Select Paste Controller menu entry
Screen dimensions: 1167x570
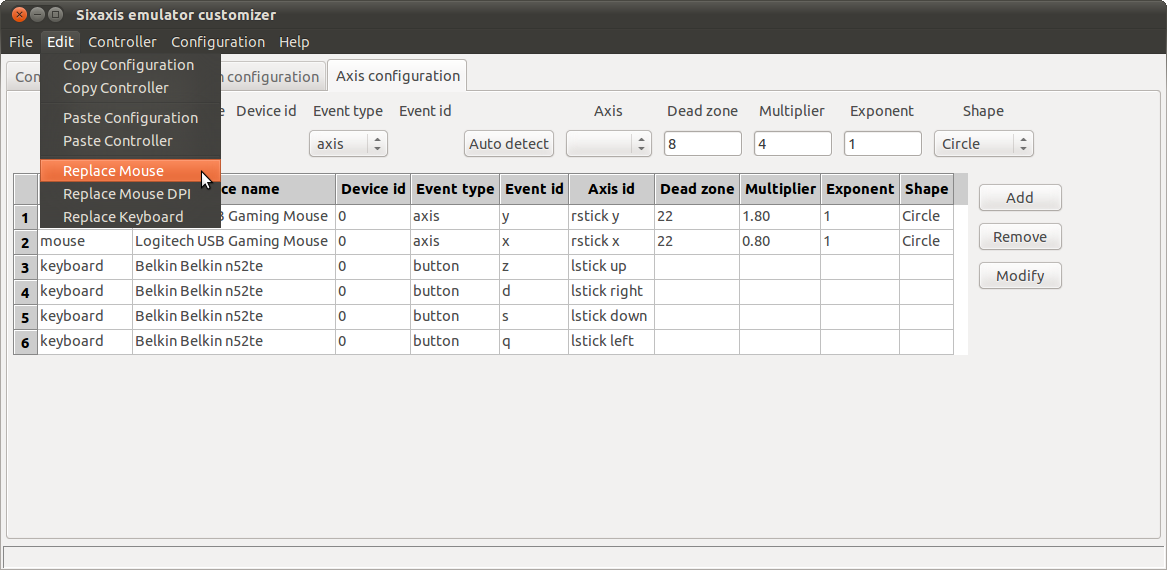117,141
